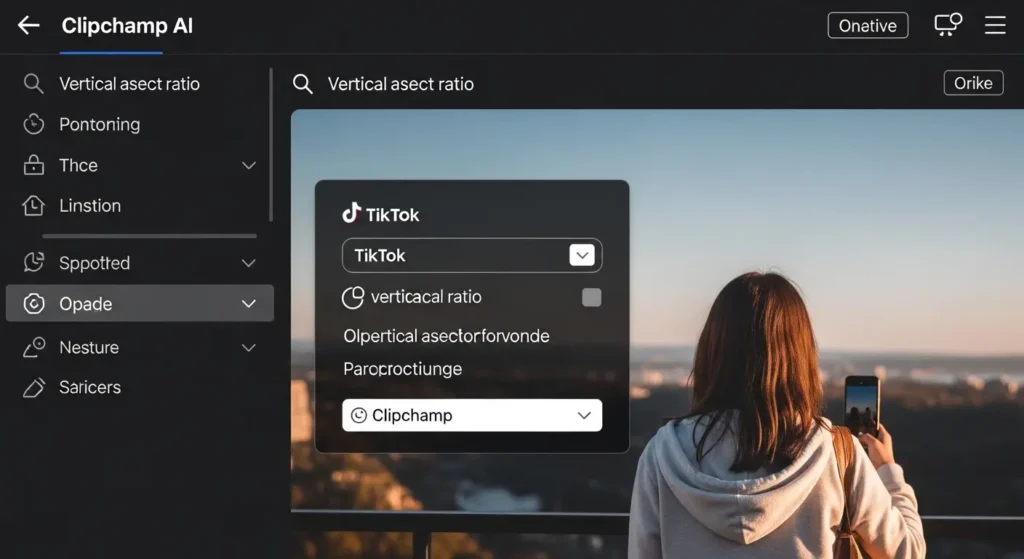Click the monitor cart icon in header
The height and width of the screenshot is (559, 1024).
click(946, 25)
